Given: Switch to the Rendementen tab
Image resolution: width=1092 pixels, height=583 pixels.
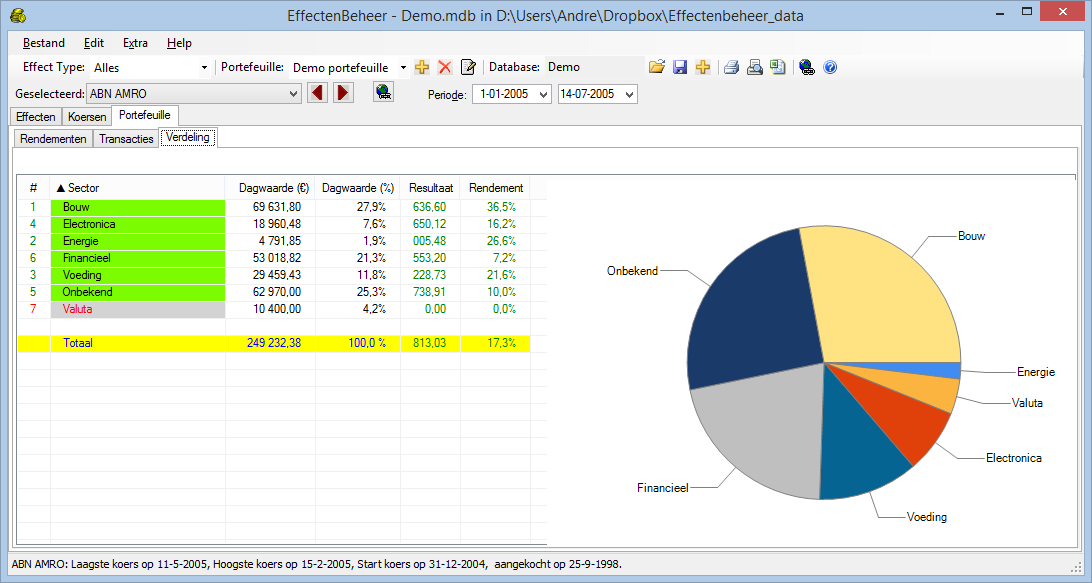Looking at the screenshot, I should pyautogui.click(x=53, y=139).
